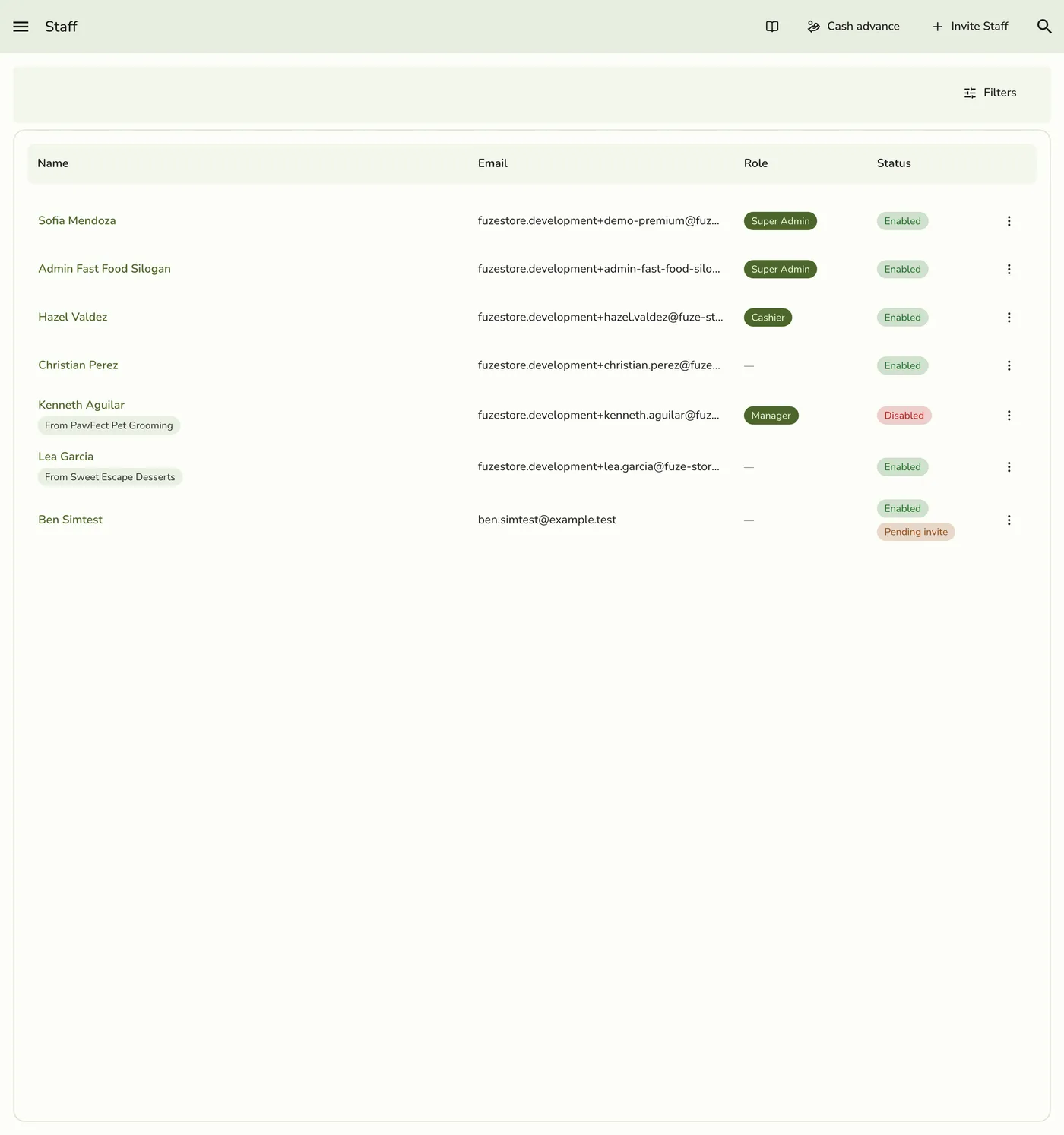Click the Role column header
Viewport: 1064px width, 1135px height.
[x=756, y=163]
